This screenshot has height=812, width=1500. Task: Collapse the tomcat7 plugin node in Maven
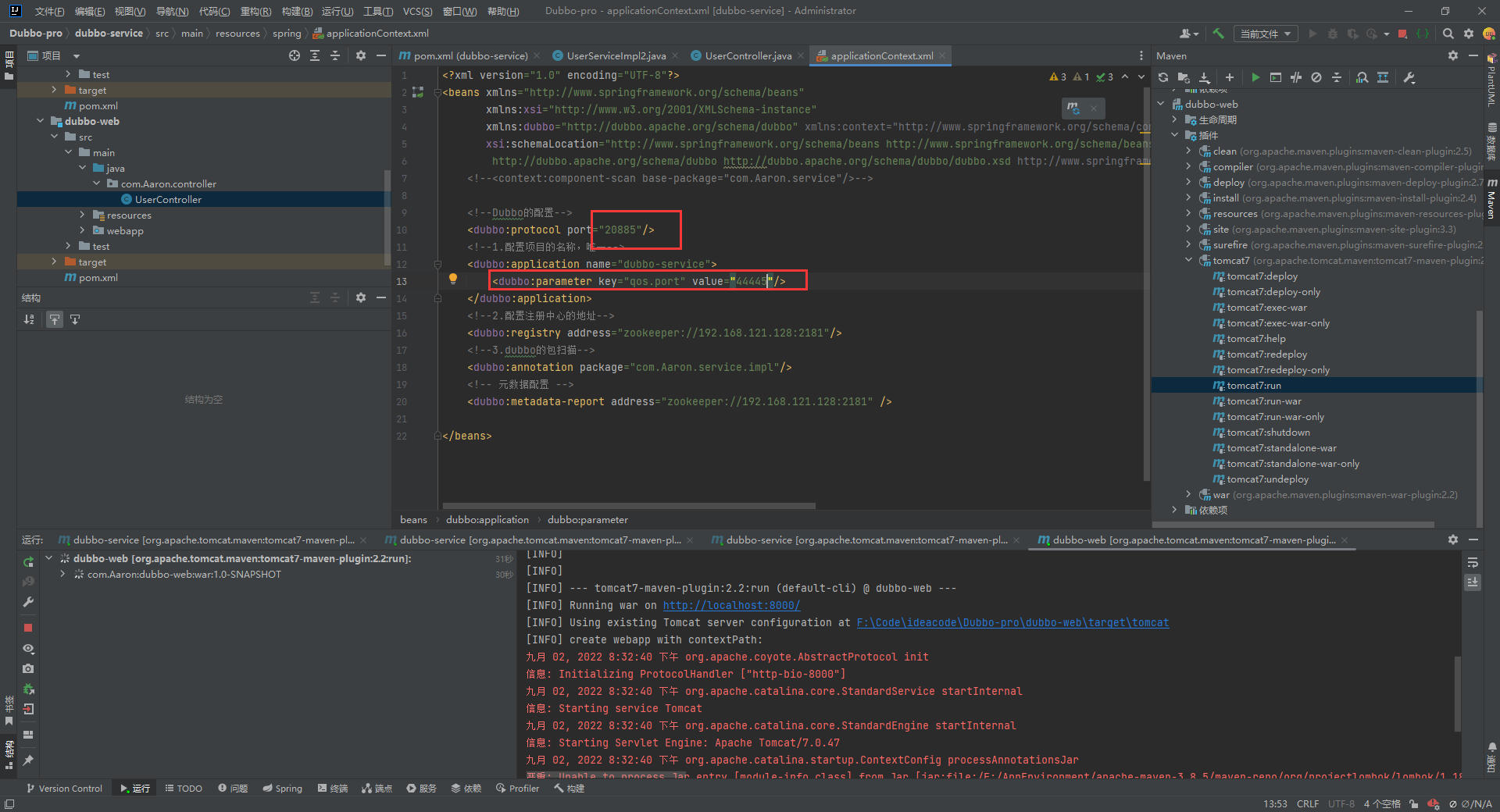[x=1188, y=260]
